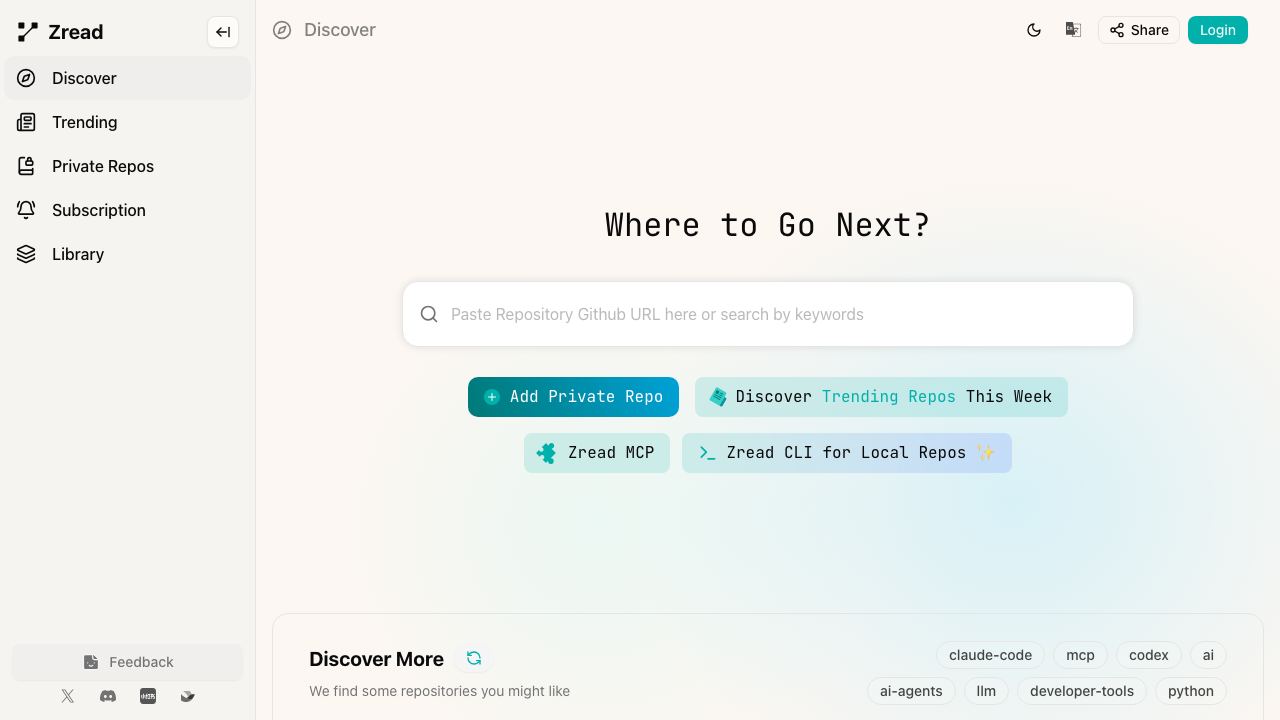Image resolution: width=1280 pixels, height=720 pixels.
Task: Open Discover Trending Repos This Week
Action: click(x=881, y=397)
